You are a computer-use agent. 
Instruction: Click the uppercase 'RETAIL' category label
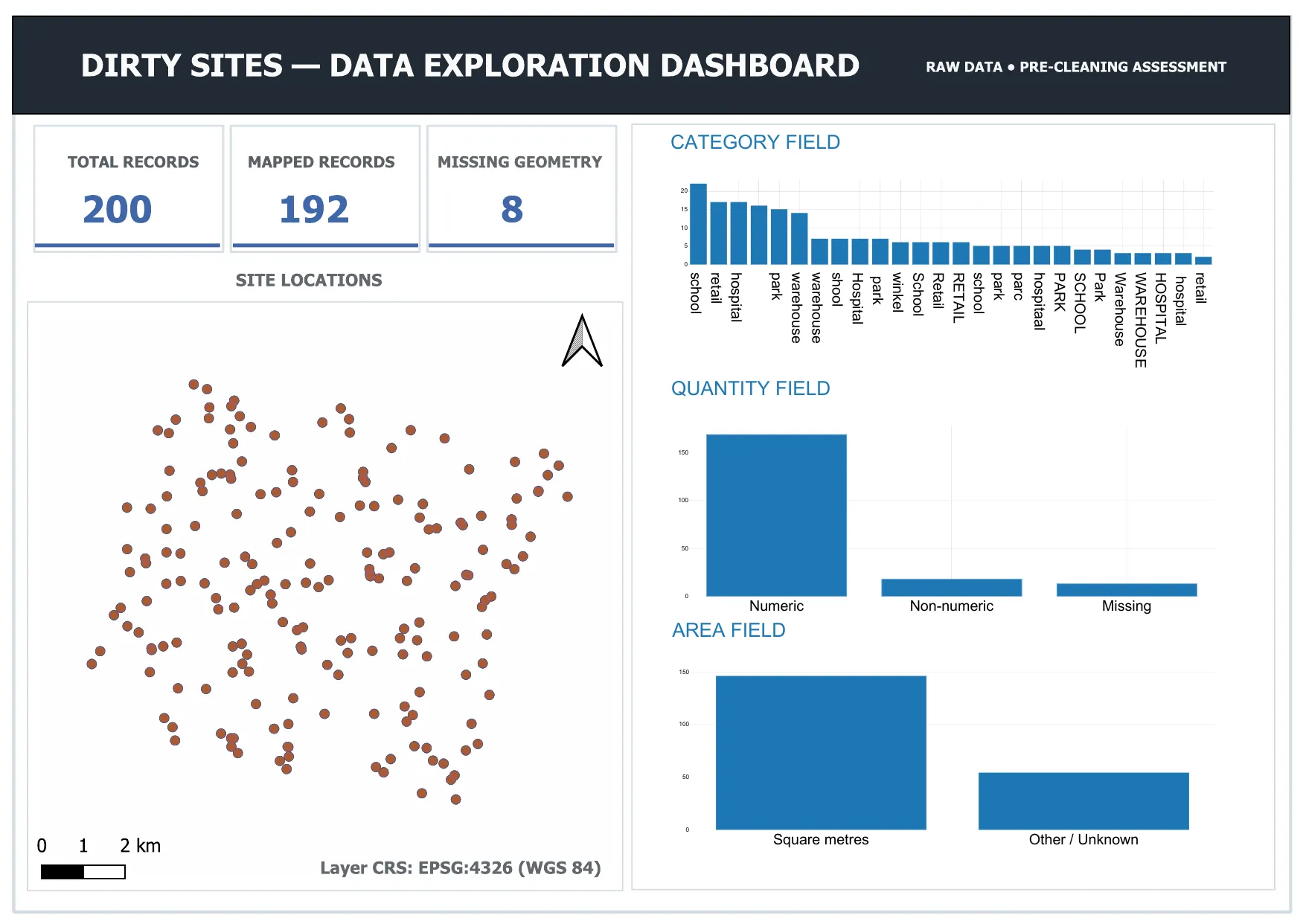click(958, 298)
